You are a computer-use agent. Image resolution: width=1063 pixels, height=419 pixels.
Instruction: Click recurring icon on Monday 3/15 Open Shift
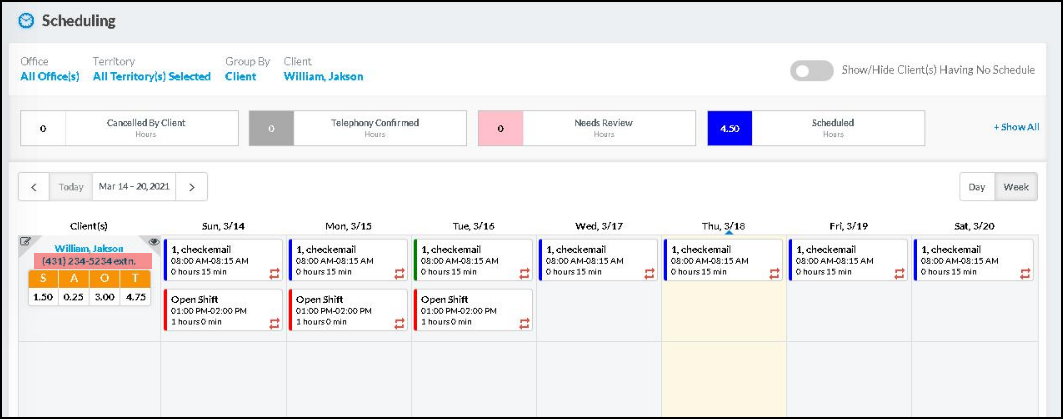point(400,323)
